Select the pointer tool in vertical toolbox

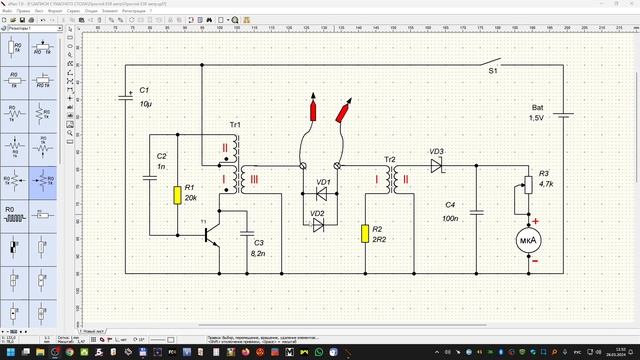click(x=70, y=29)
